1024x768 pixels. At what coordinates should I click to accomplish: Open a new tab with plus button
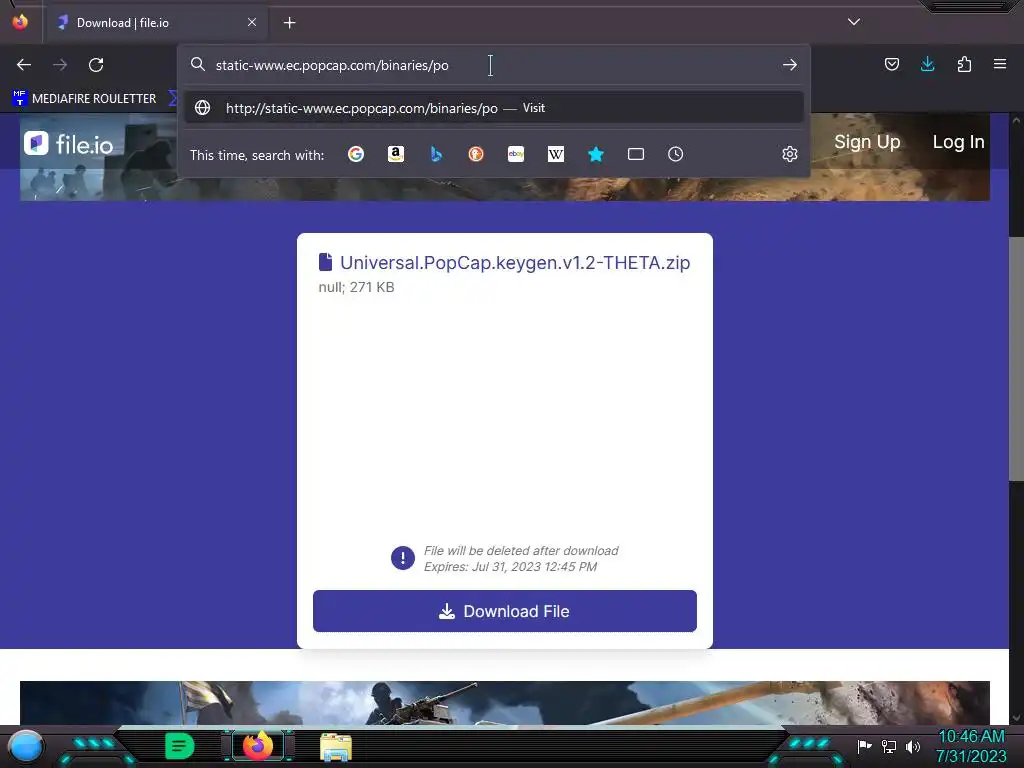[289, 23]
